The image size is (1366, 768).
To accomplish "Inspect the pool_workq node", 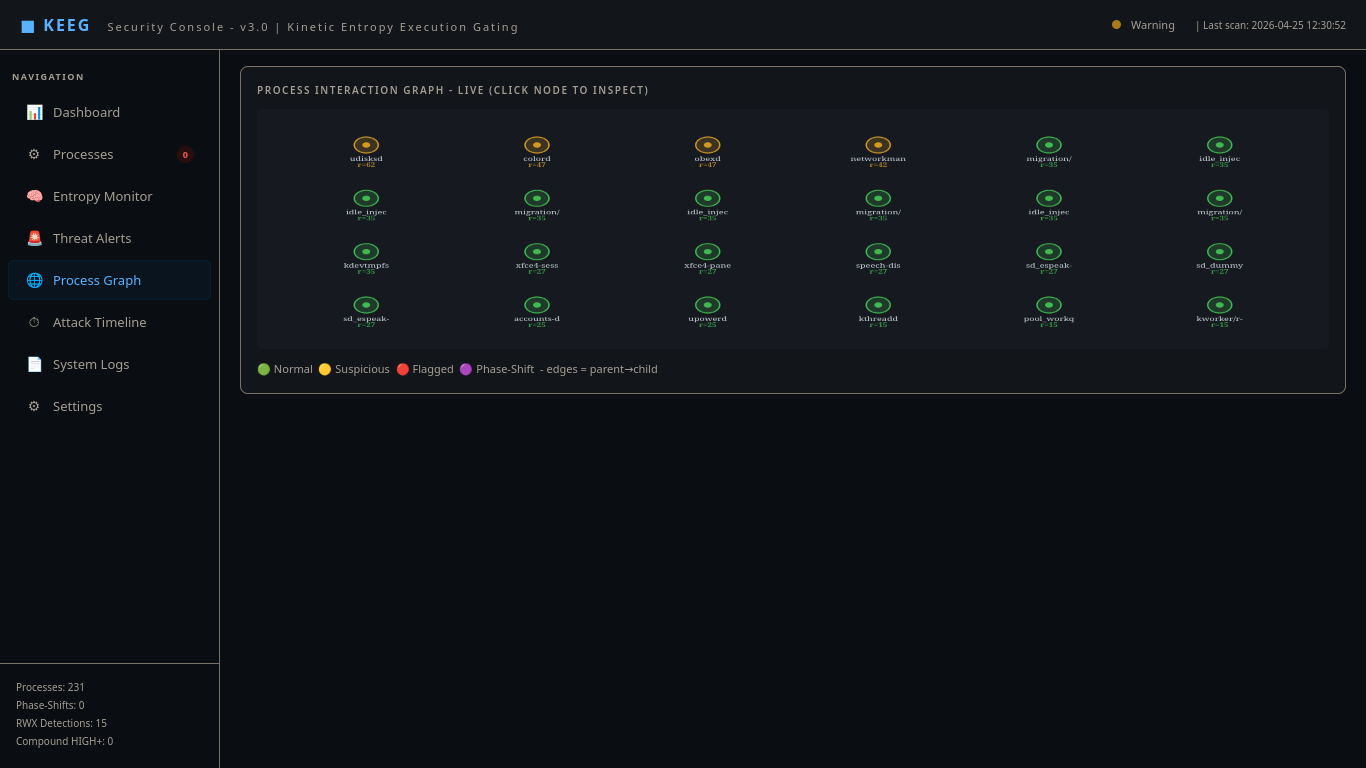I will point(1049,305).
